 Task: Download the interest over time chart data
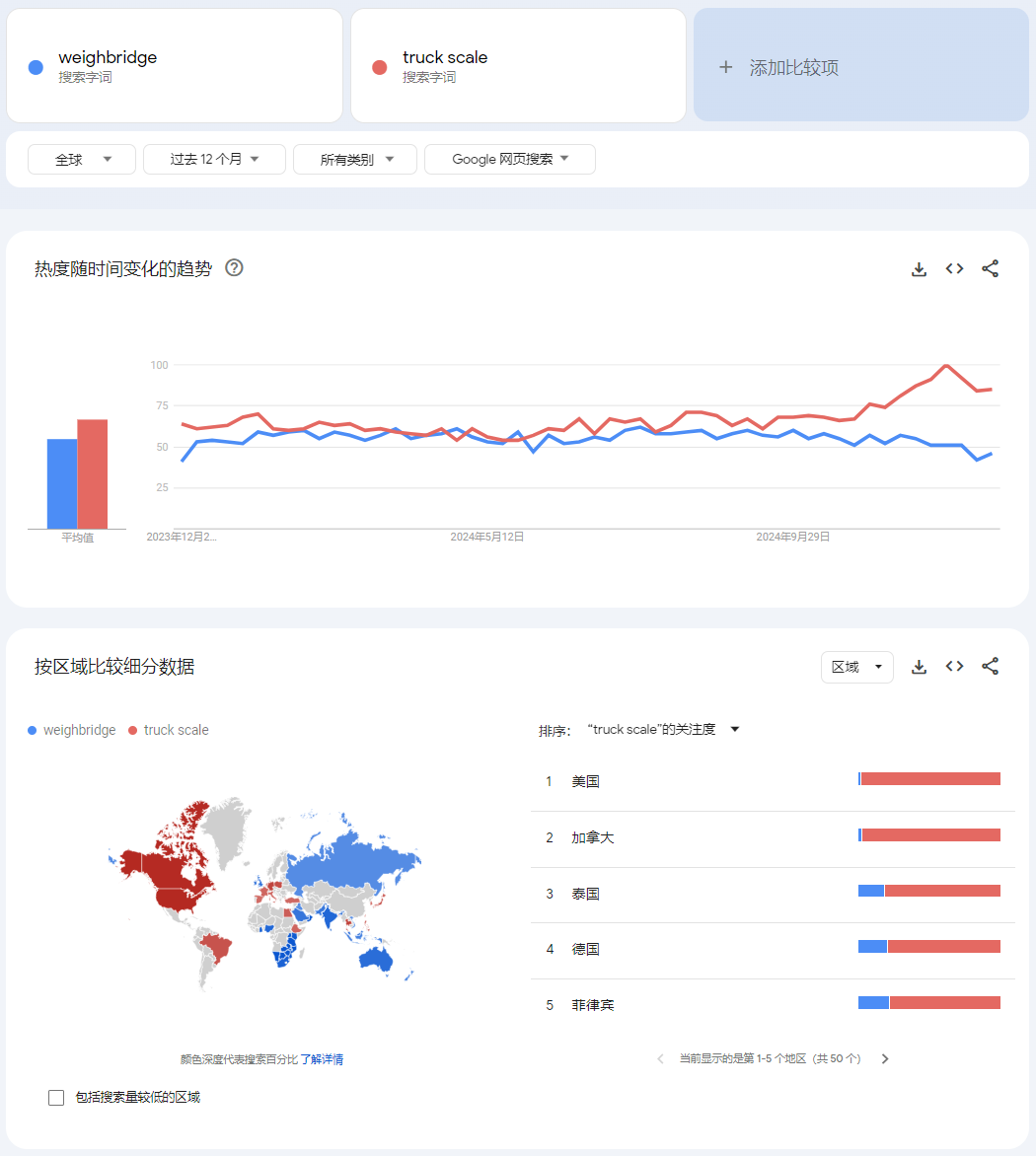click(919, 269)
